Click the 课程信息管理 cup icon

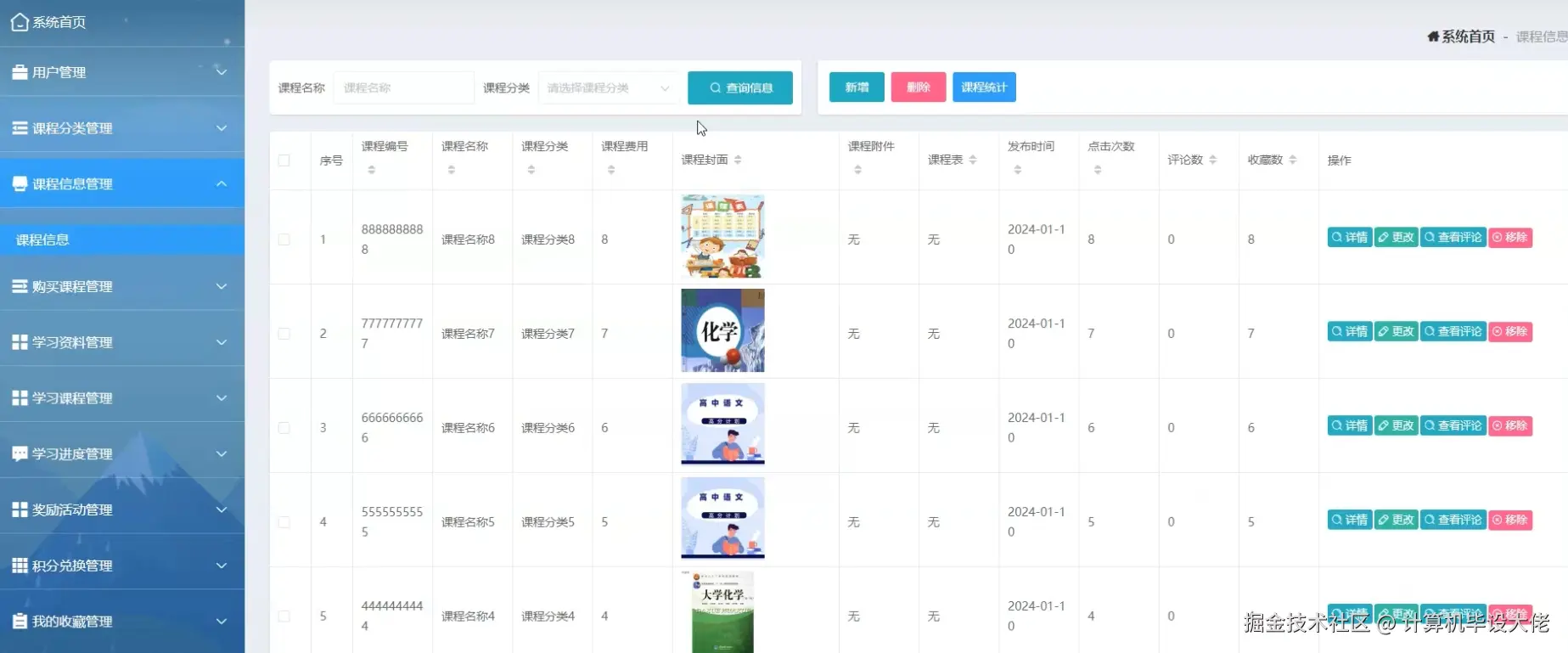tap(20, 183)
